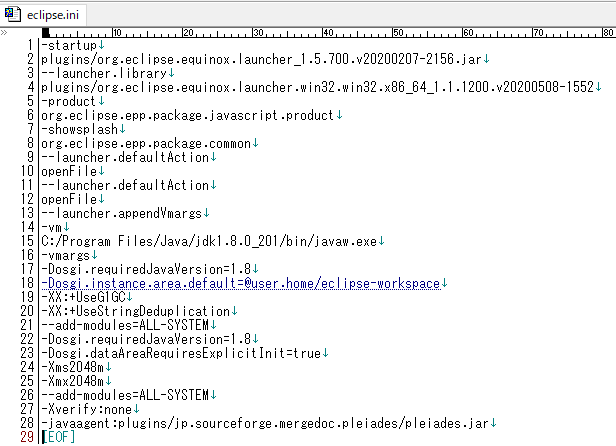The width and height of the screenshot is (616, 446).
Task: Click line number 15 in the gutter
Action: [x=28, y=241]
